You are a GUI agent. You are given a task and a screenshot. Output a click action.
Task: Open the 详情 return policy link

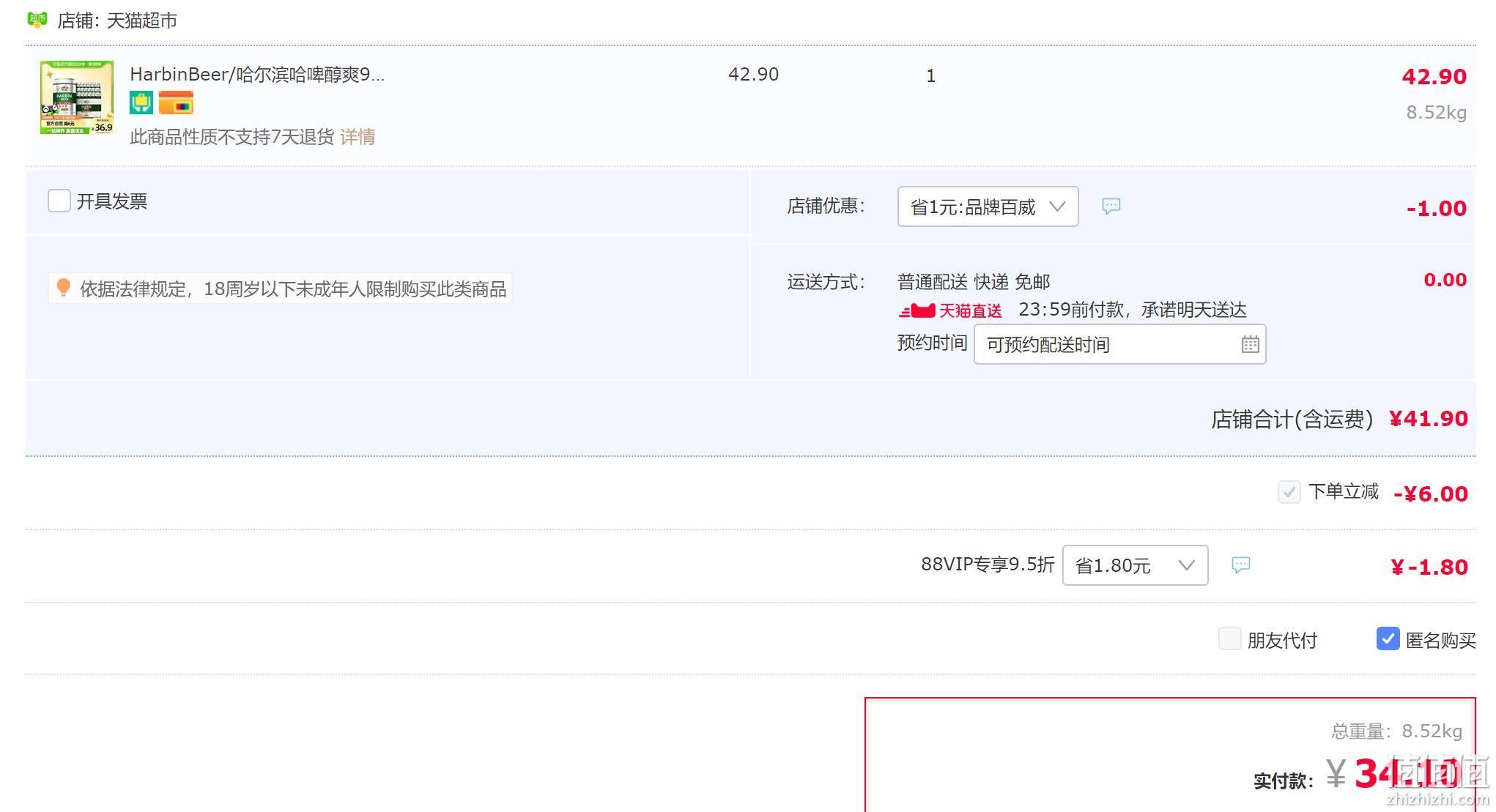point(358,137)
